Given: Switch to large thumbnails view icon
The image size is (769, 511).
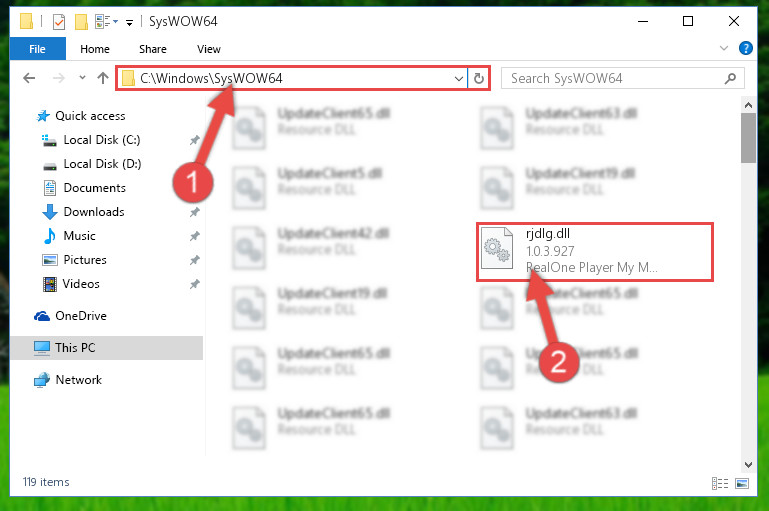Looking at the screenshot, I should pos(742,484).
